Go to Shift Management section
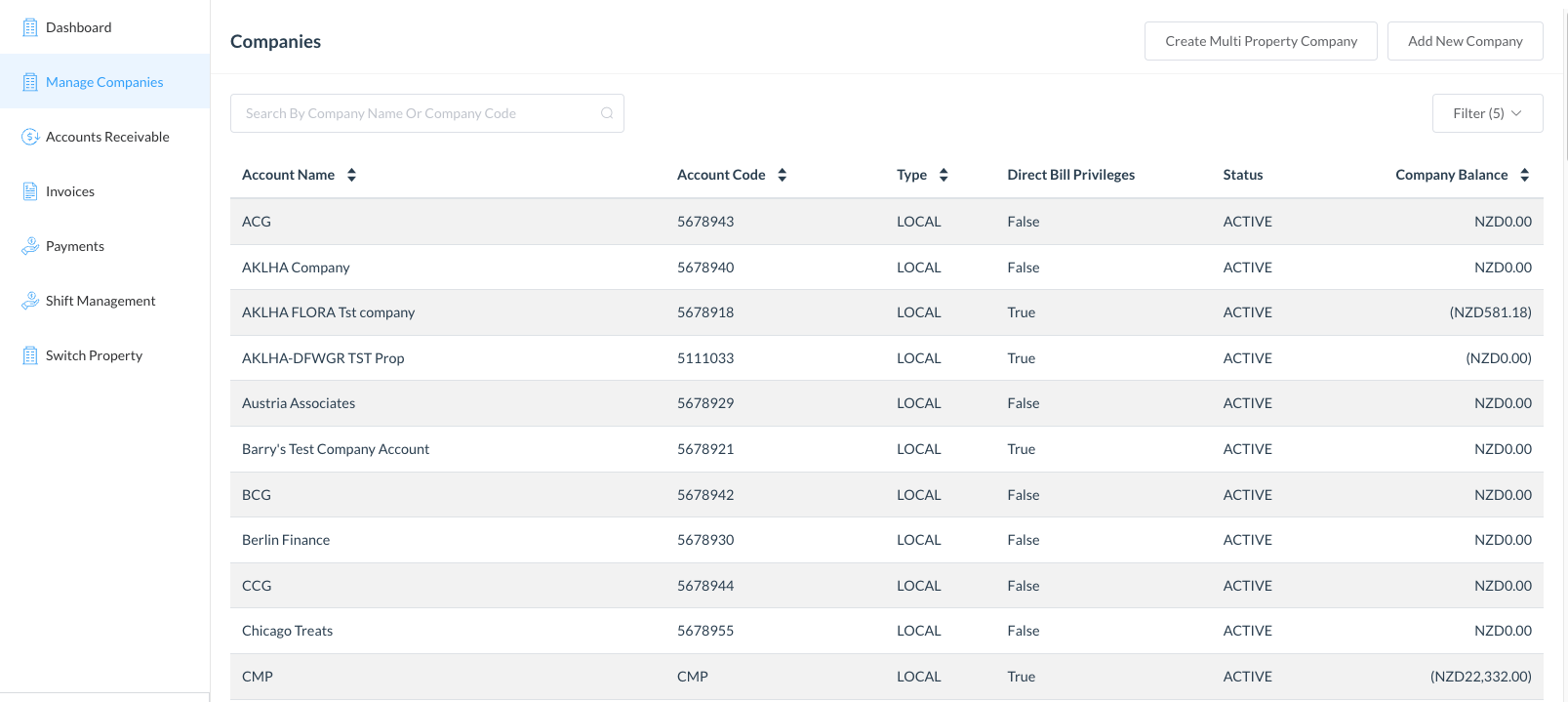This screenshot has width=1568, height=702. (x=101, y=301)
